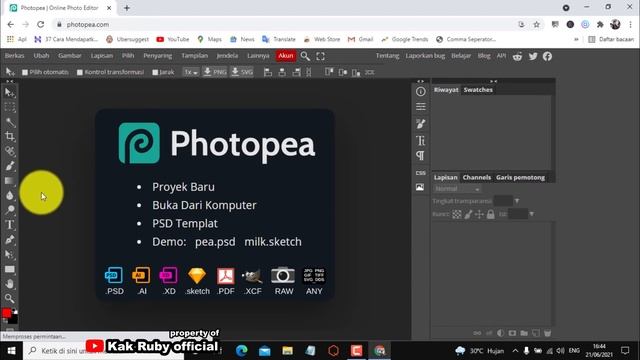Click Buka Dari Komputer link

[x=204, y=205]
